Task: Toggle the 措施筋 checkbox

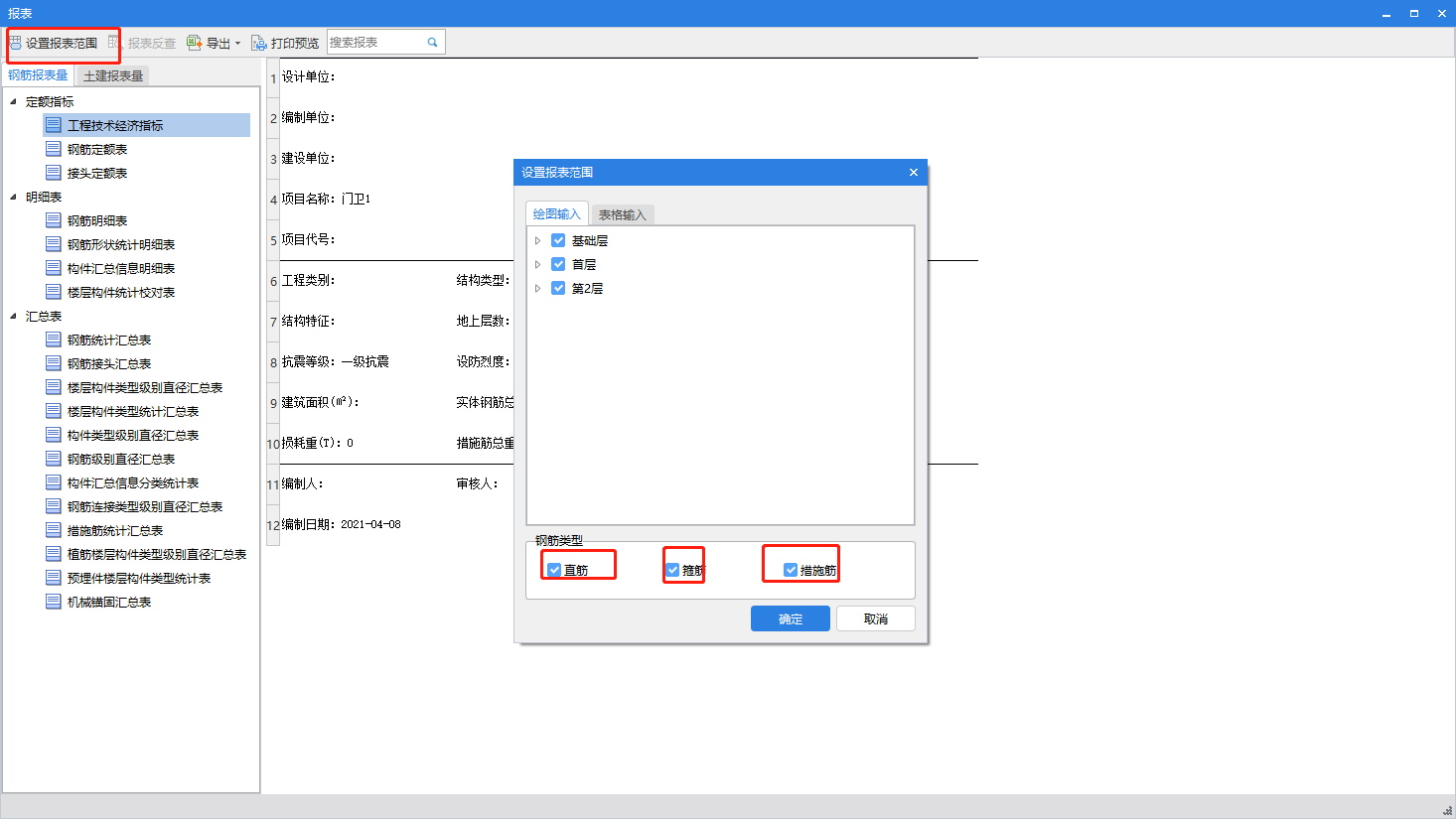Action: pyautogui.click(x=791, y=570)
